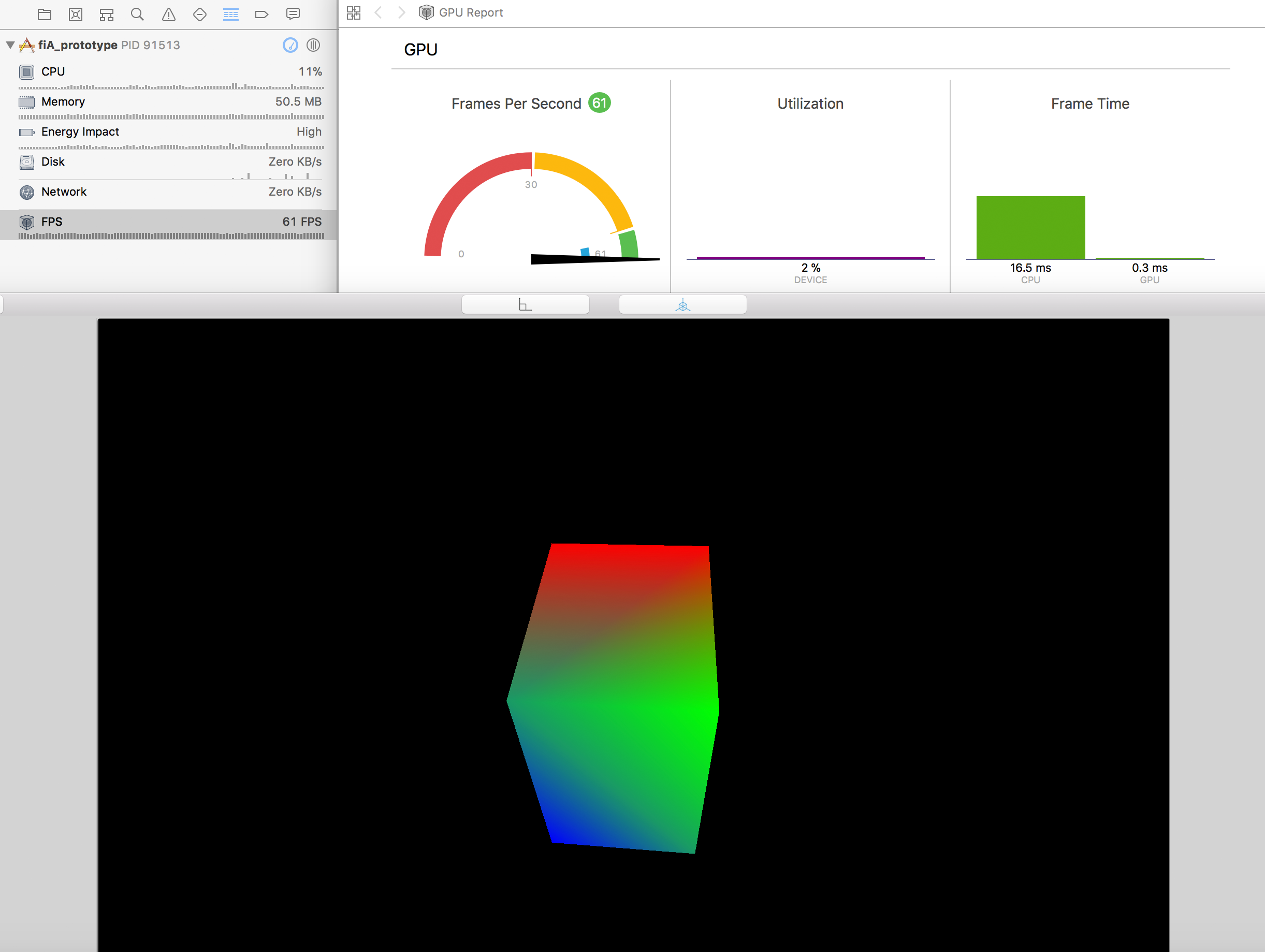Click the axis view mode button

pyautogui.click(x=525, y=305)
